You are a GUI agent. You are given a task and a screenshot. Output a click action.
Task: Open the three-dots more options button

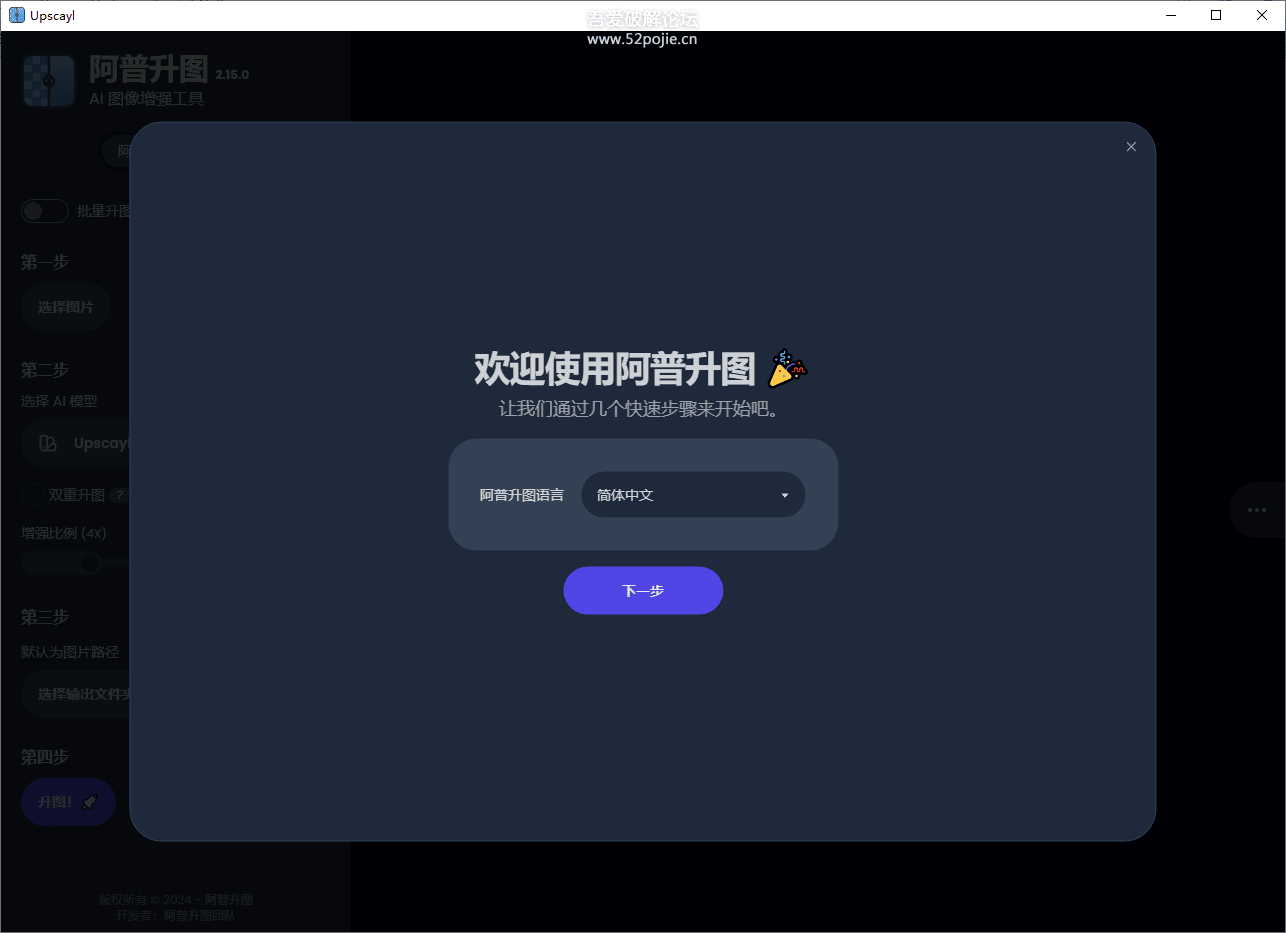1256,510
